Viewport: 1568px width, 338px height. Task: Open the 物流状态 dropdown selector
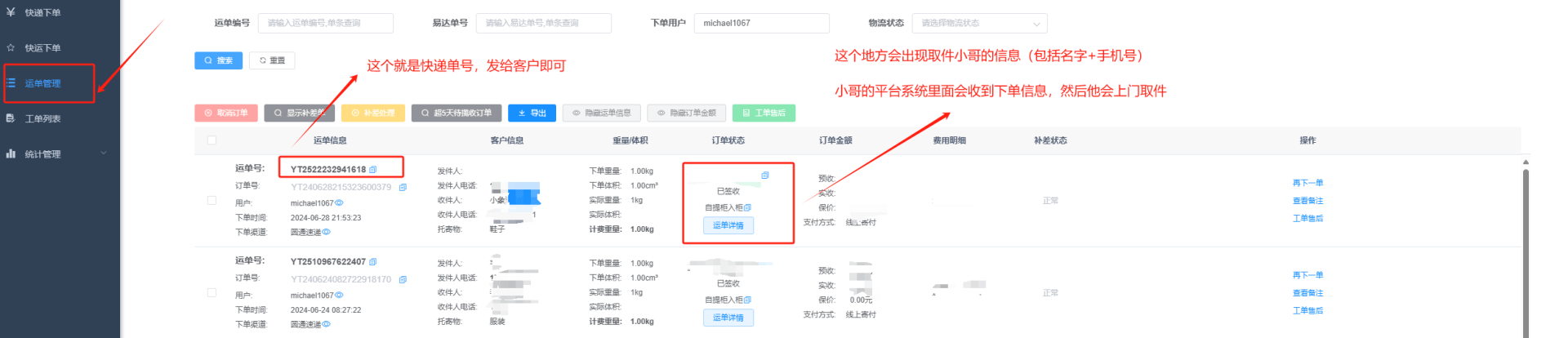(x=979, y=23)
